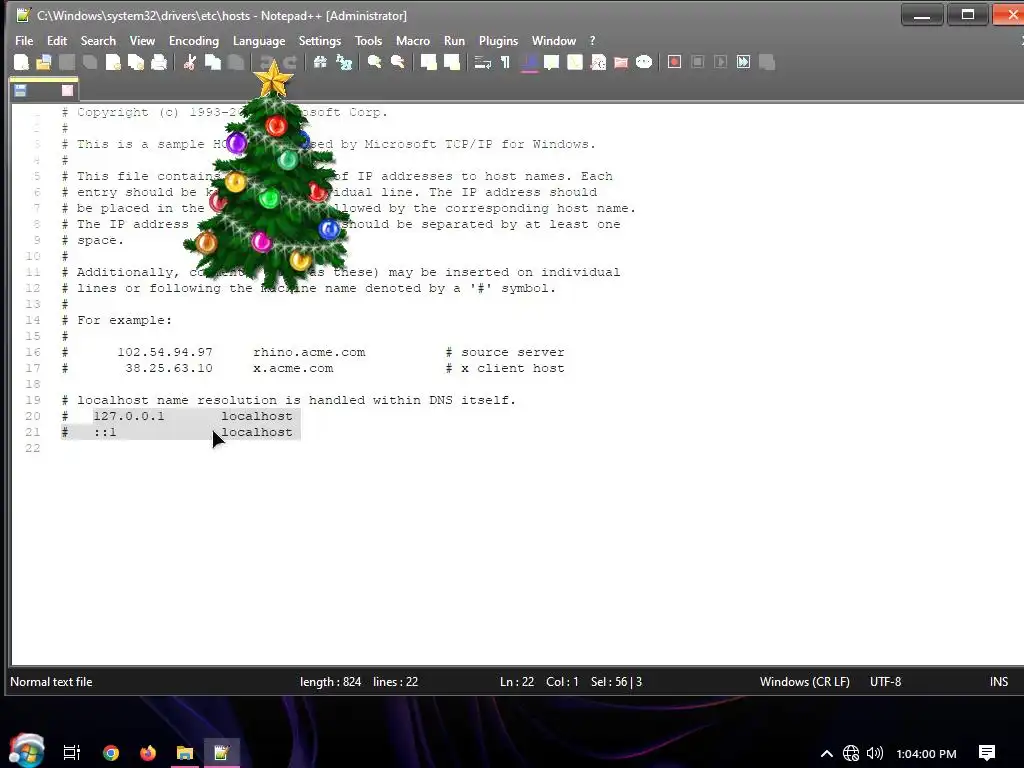Image resolution: width=1024 pixels, height=768 pixels.
Task: Open User Defined Language dialog icon
Action: click(552, 62)
